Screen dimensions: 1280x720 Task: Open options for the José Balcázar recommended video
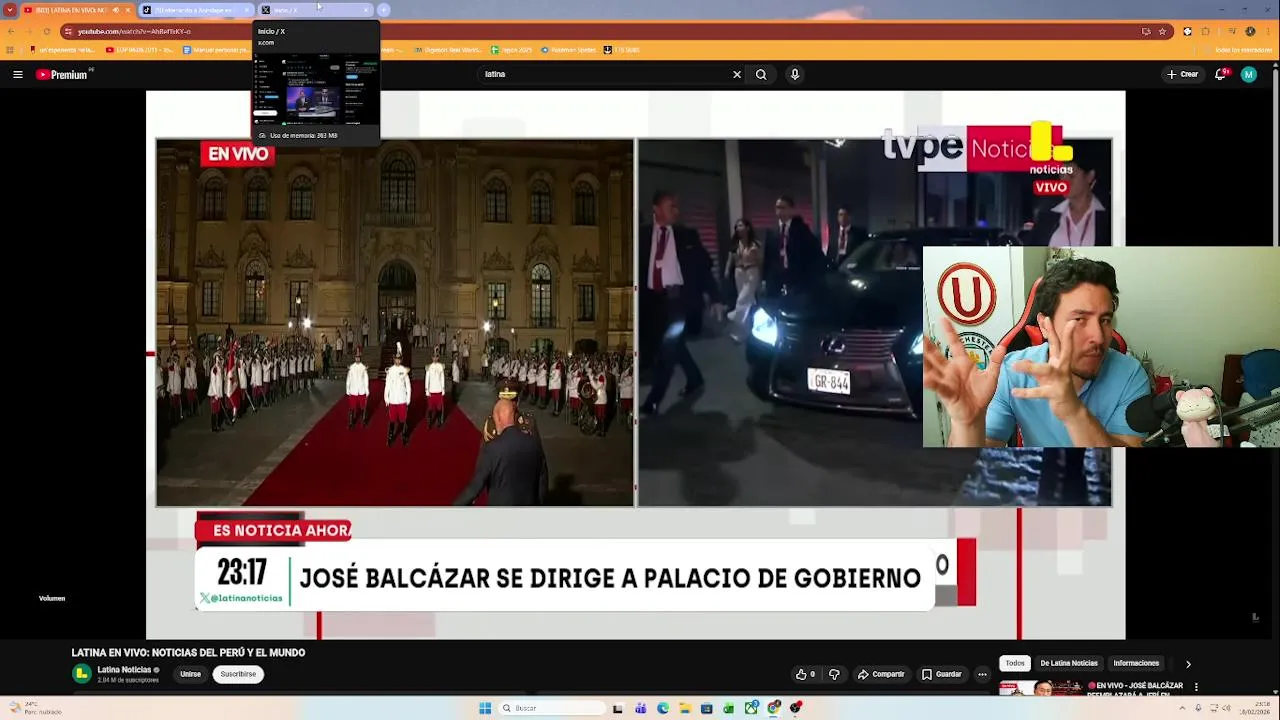[x=1196, y=687]
